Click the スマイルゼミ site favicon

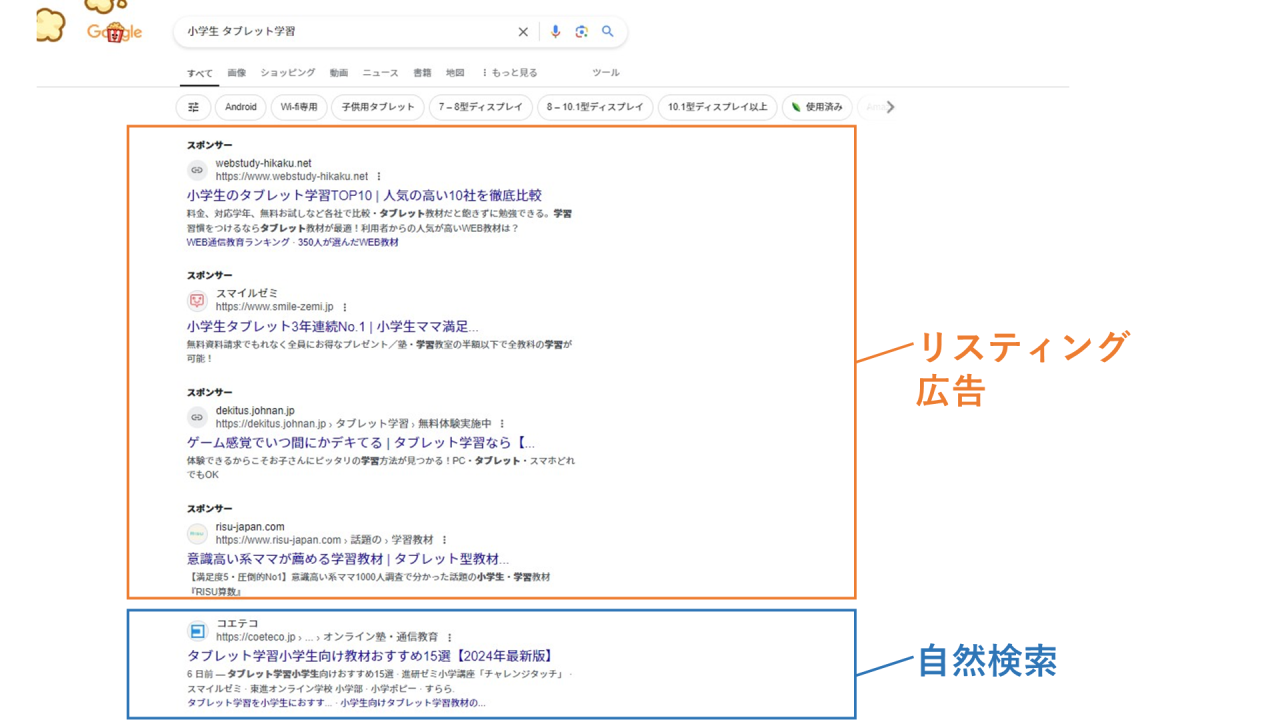point(197,300)
